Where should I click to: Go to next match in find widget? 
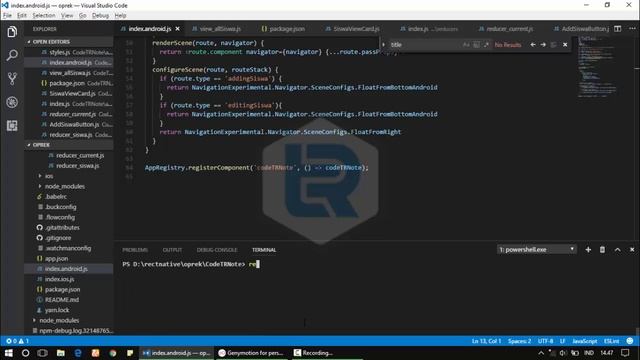pos(543,44)
